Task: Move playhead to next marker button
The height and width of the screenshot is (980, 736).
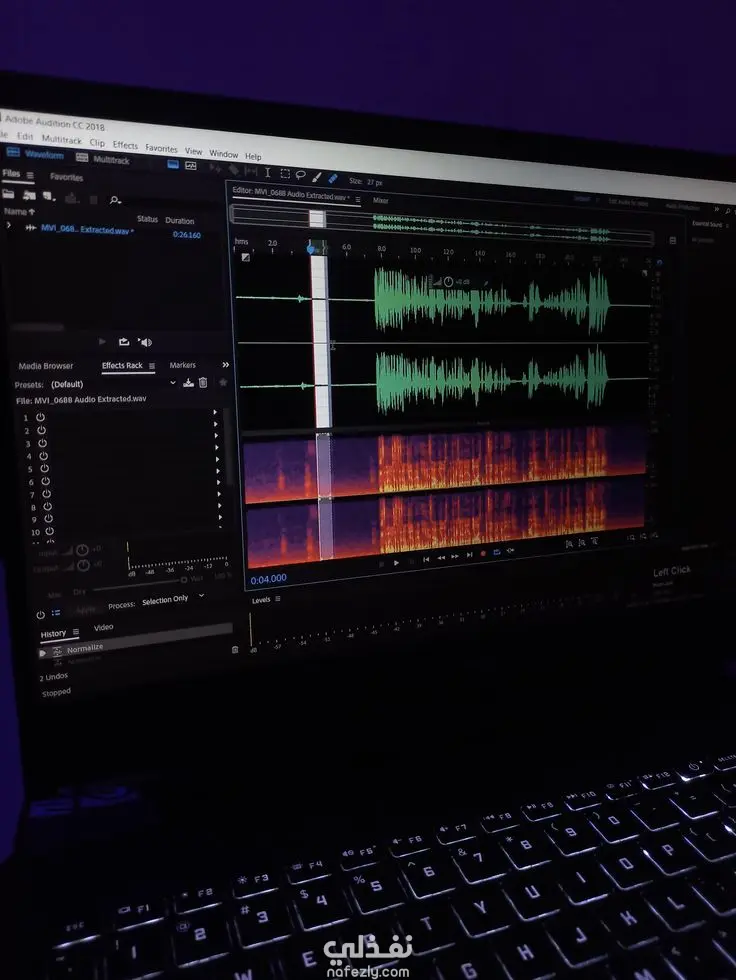Action: [469, 555]
